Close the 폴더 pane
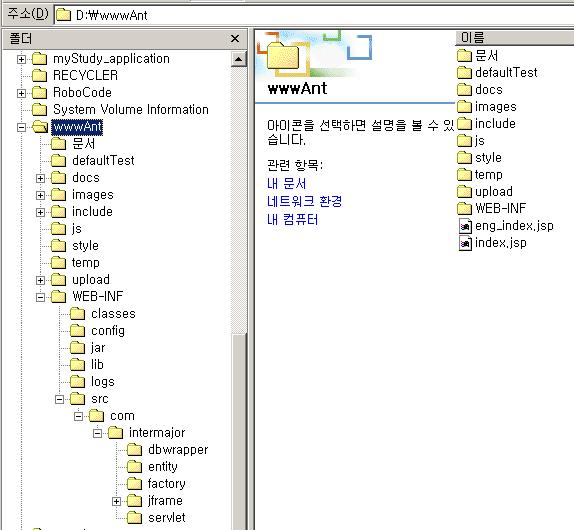 pyautogui.click(x=235, y=38)
